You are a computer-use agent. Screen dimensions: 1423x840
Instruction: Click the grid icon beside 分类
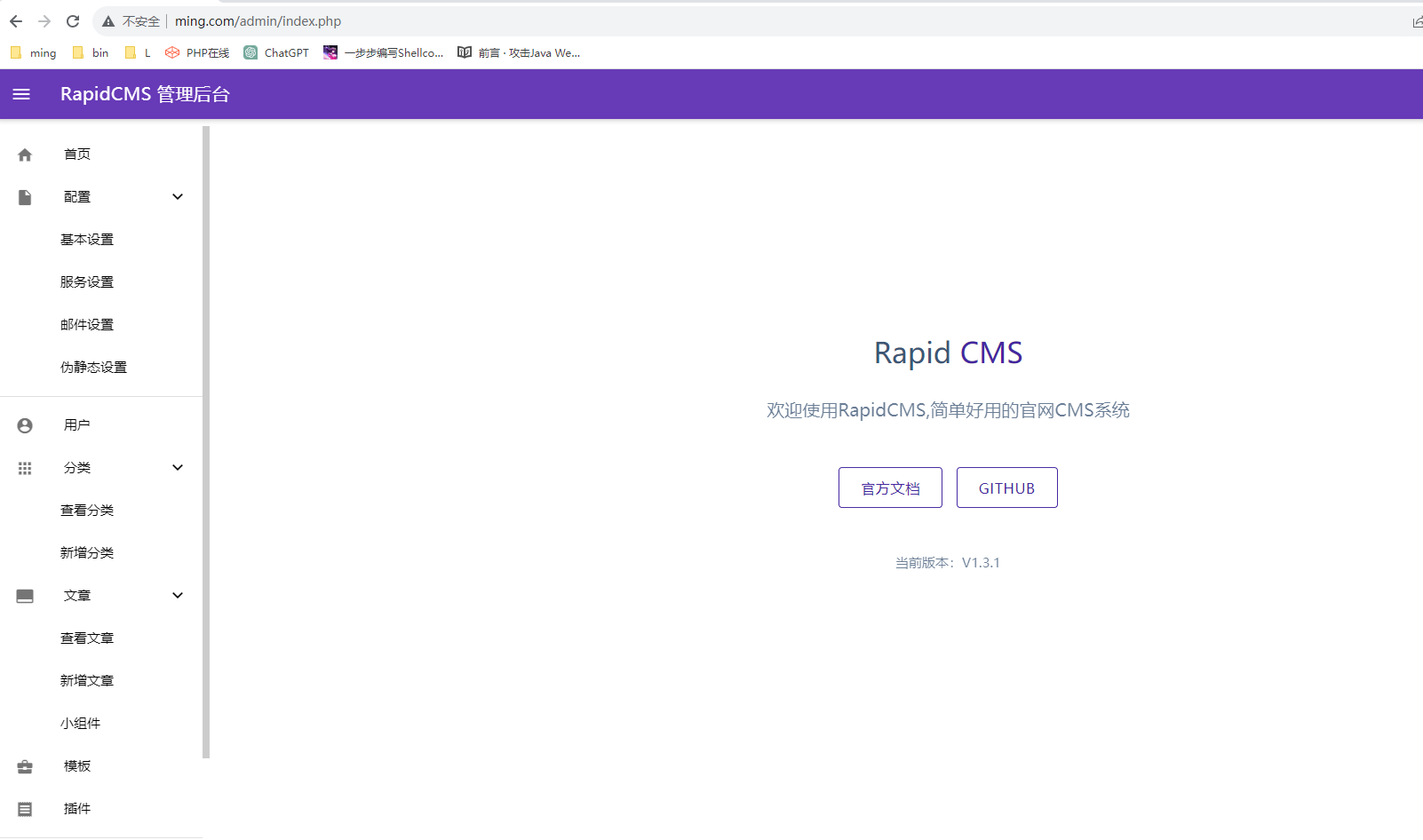pos(25,468)
